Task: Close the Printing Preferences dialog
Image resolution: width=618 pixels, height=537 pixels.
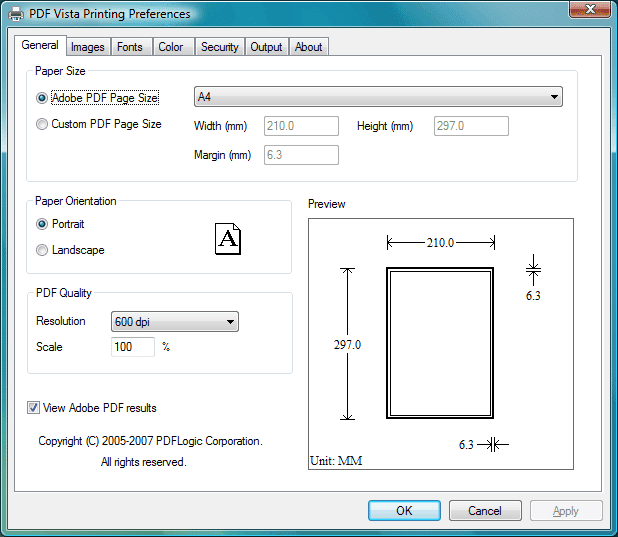Action: [590, 9]
